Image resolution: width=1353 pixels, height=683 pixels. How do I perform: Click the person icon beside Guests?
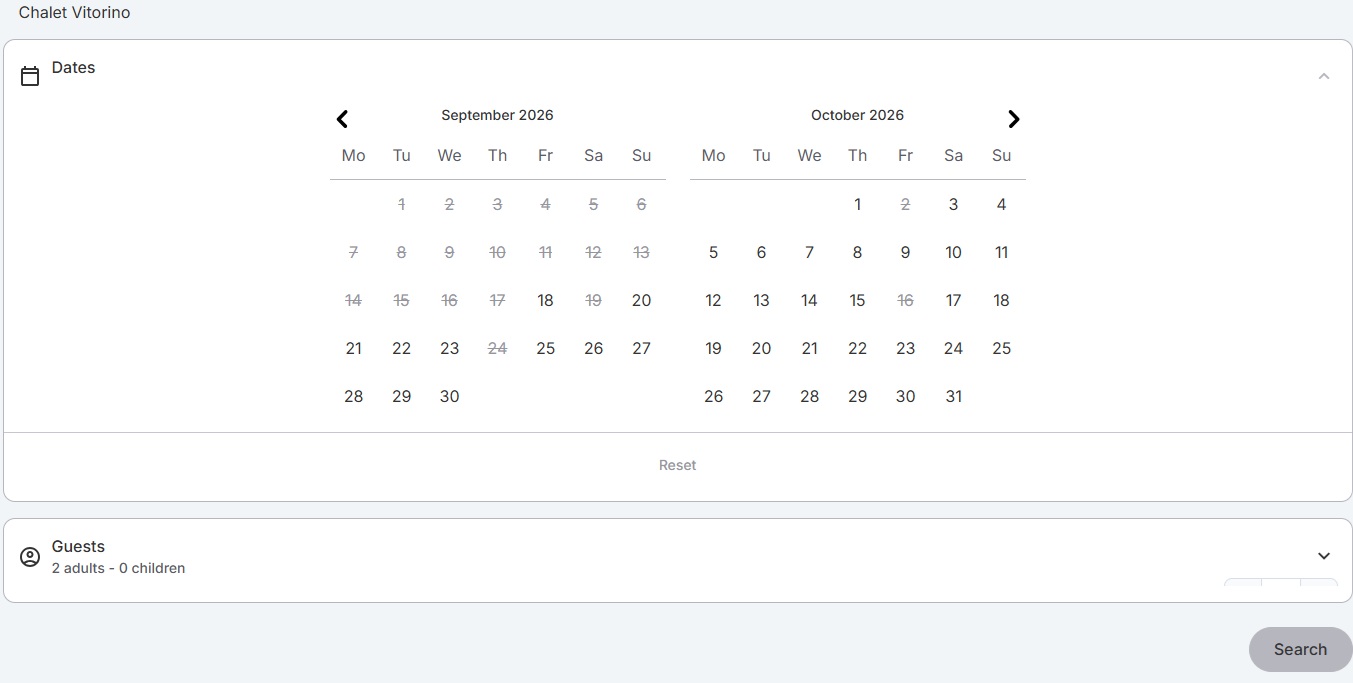30,557
